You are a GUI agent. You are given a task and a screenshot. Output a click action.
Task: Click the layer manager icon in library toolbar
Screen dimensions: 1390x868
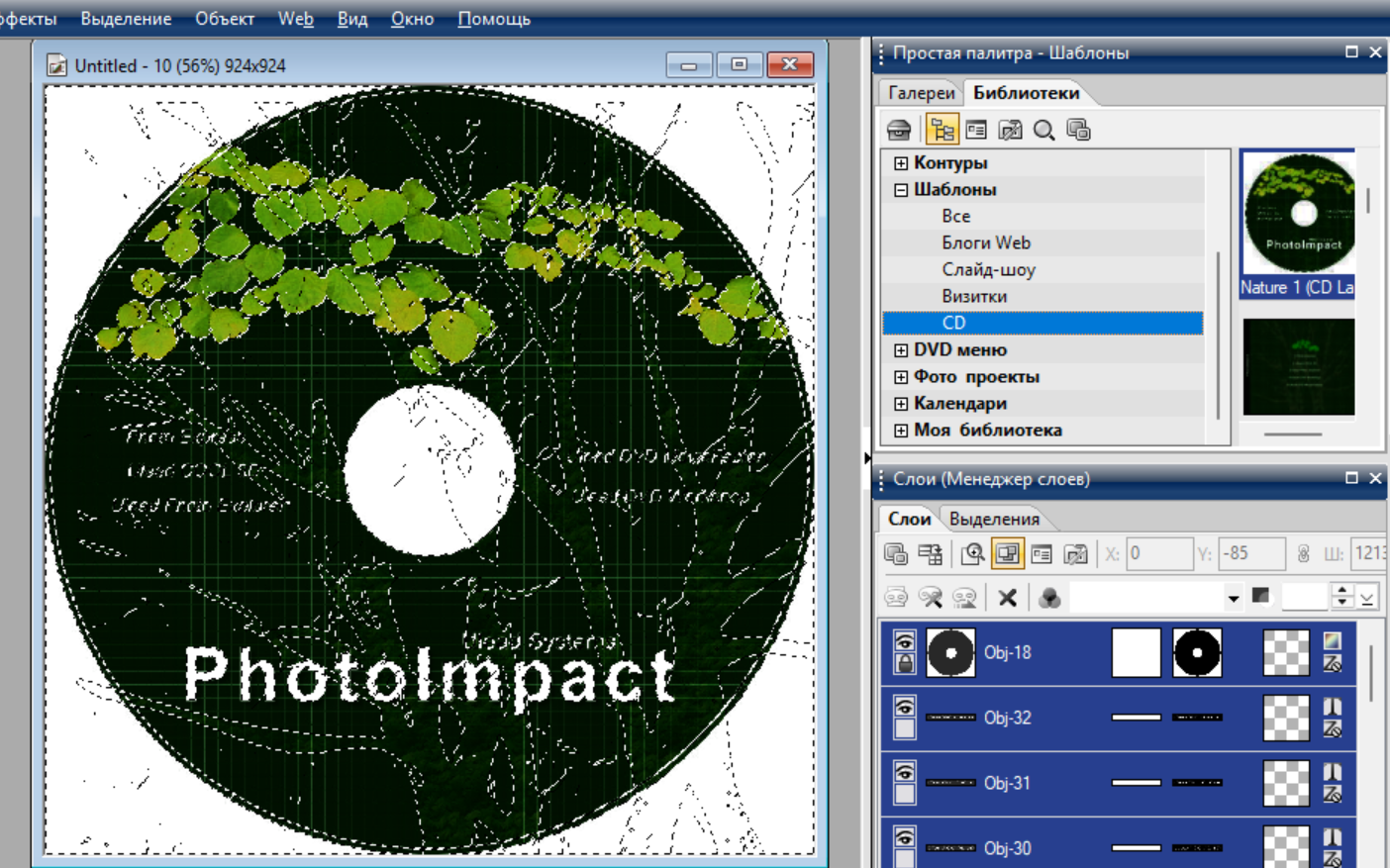(x=1078, y=130)
